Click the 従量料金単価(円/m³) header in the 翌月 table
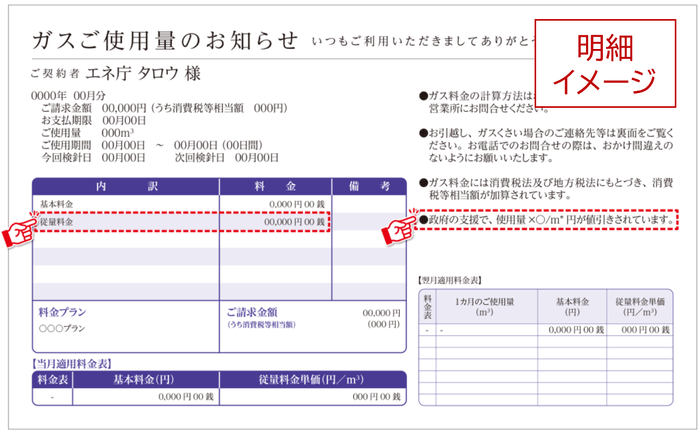This screenshot has height=432, width=700. click(640, 307)
